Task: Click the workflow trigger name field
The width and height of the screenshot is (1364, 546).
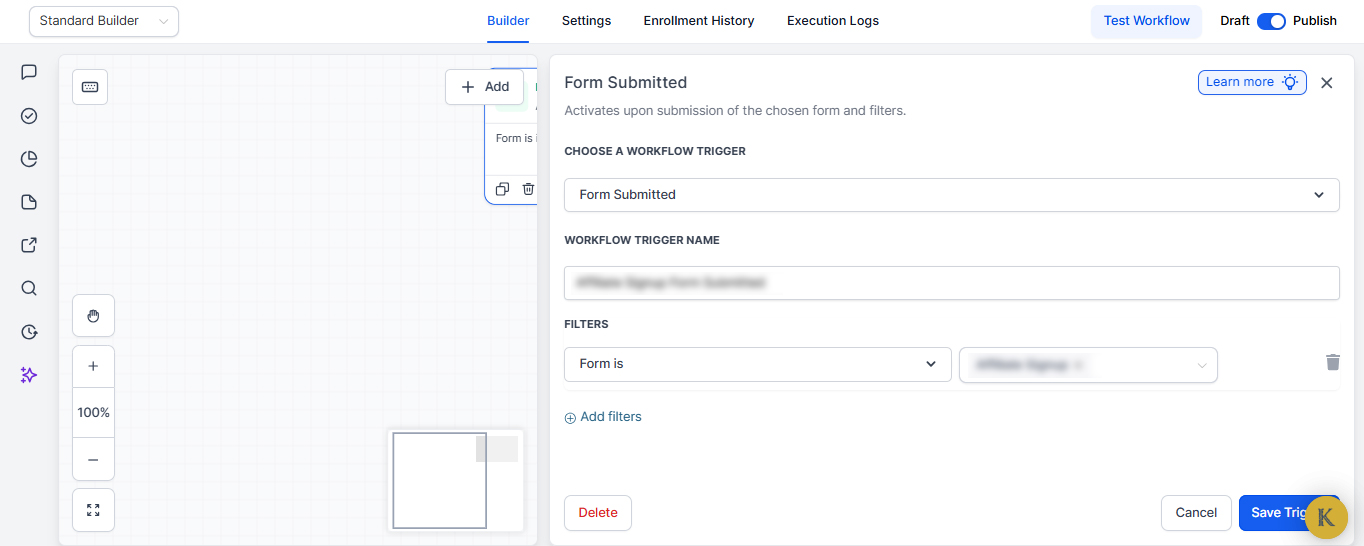Action: pos(951,283)
